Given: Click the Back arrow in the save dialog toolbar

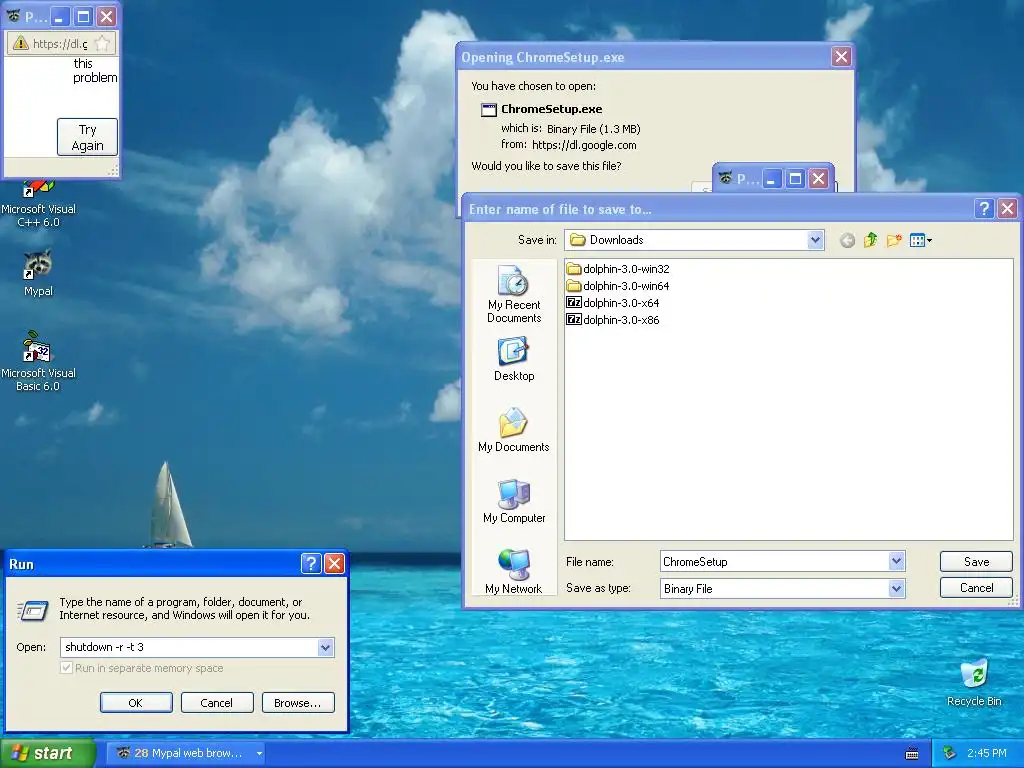Looking at the screenshot, I should point(847,240).
